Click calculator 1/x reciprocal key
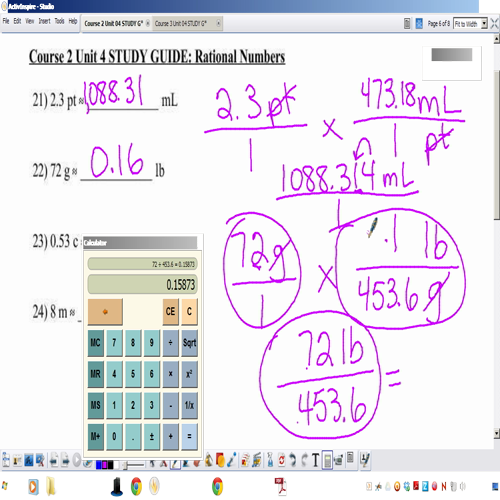500x500 pixels. point(189,405)
